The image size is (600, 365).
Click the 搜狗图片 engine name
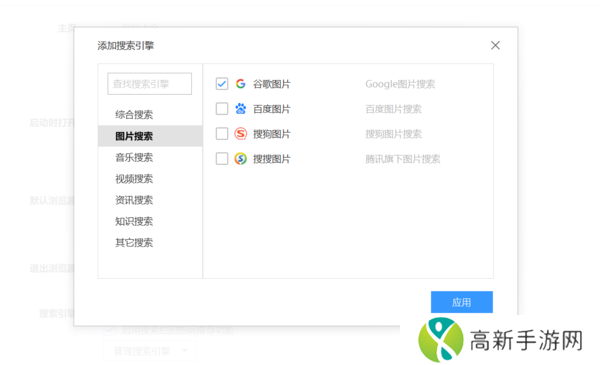[x=272, y=134]
